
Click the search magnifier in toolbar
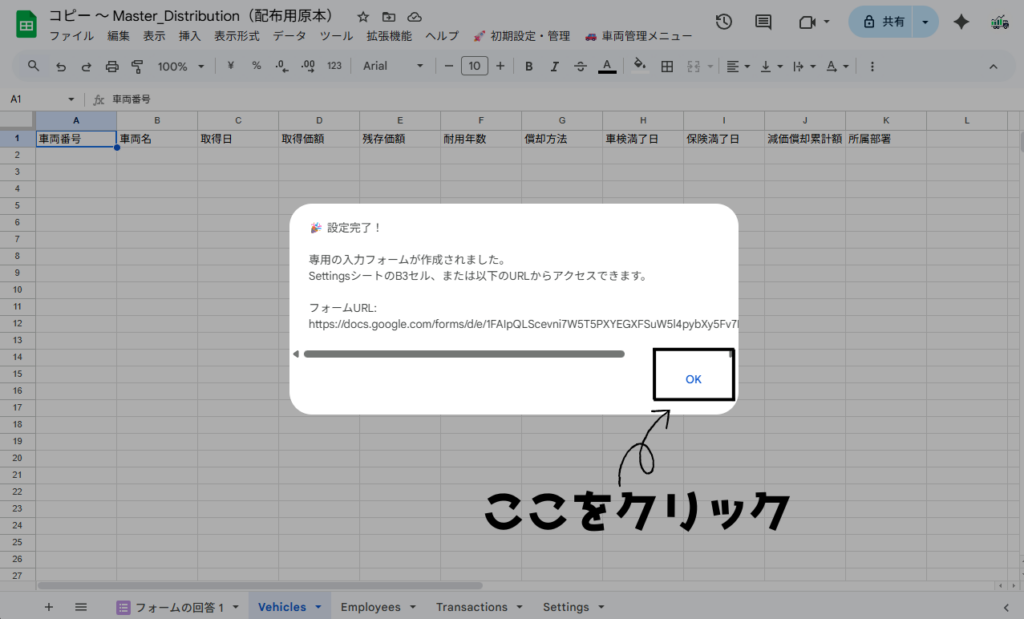(x=34, y=66)
